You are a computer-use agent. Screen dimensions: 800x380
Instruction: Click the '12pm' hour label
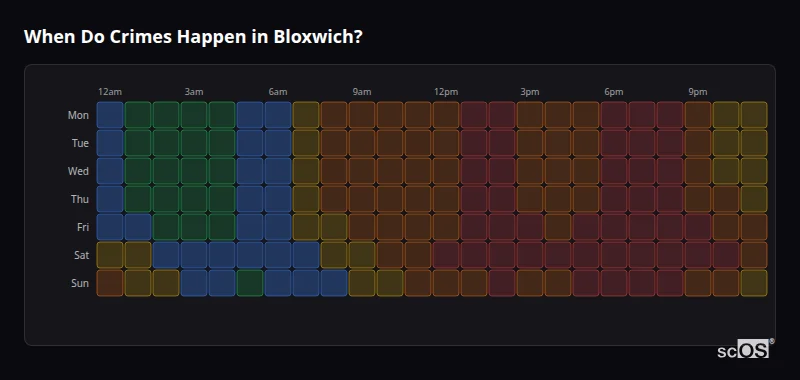pyautogui.click(x=446, y=92)
